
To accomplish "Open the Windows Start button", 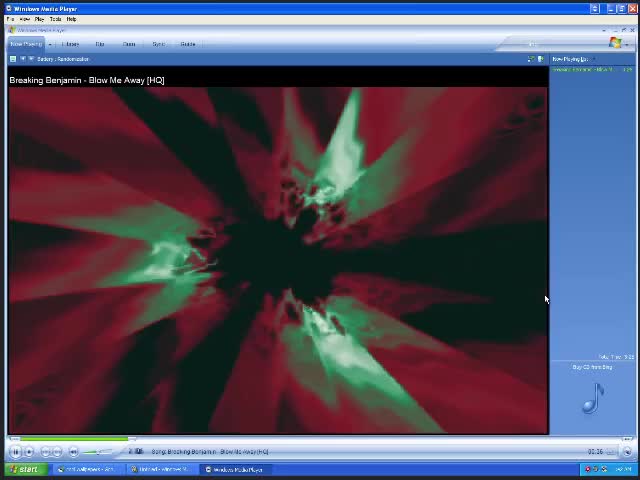I will click(27, 469).
